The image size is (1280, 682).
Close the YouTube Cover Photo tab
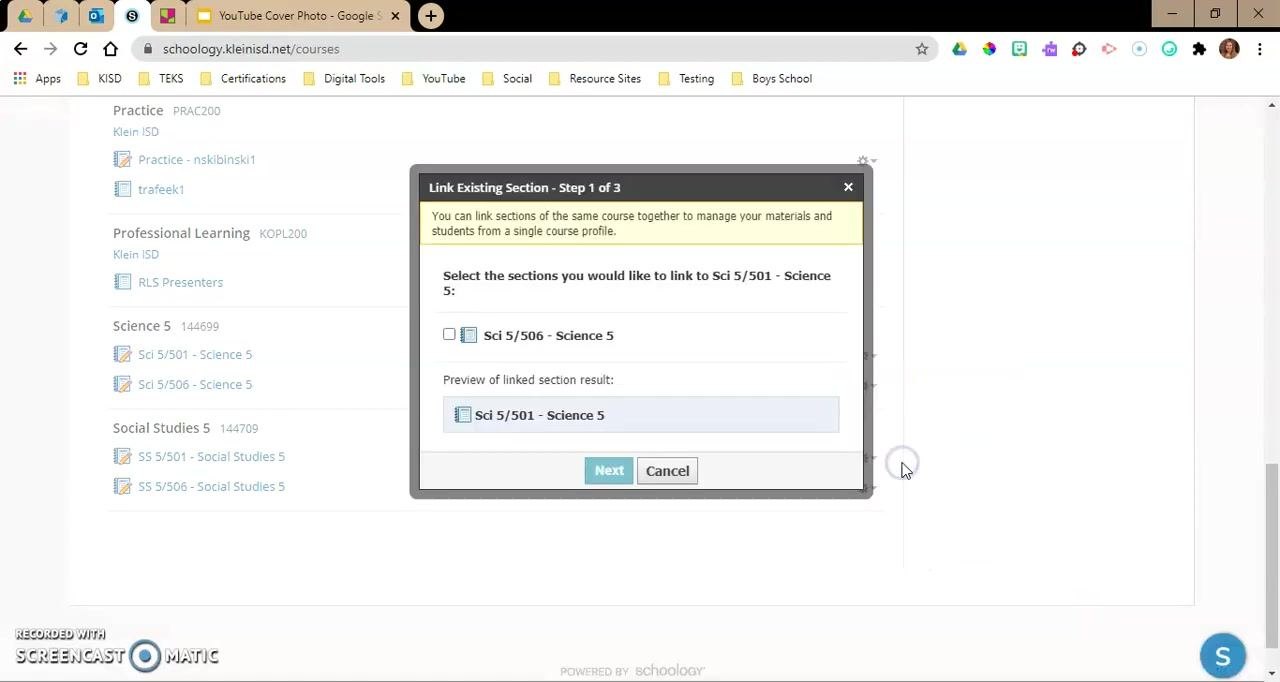395,16
